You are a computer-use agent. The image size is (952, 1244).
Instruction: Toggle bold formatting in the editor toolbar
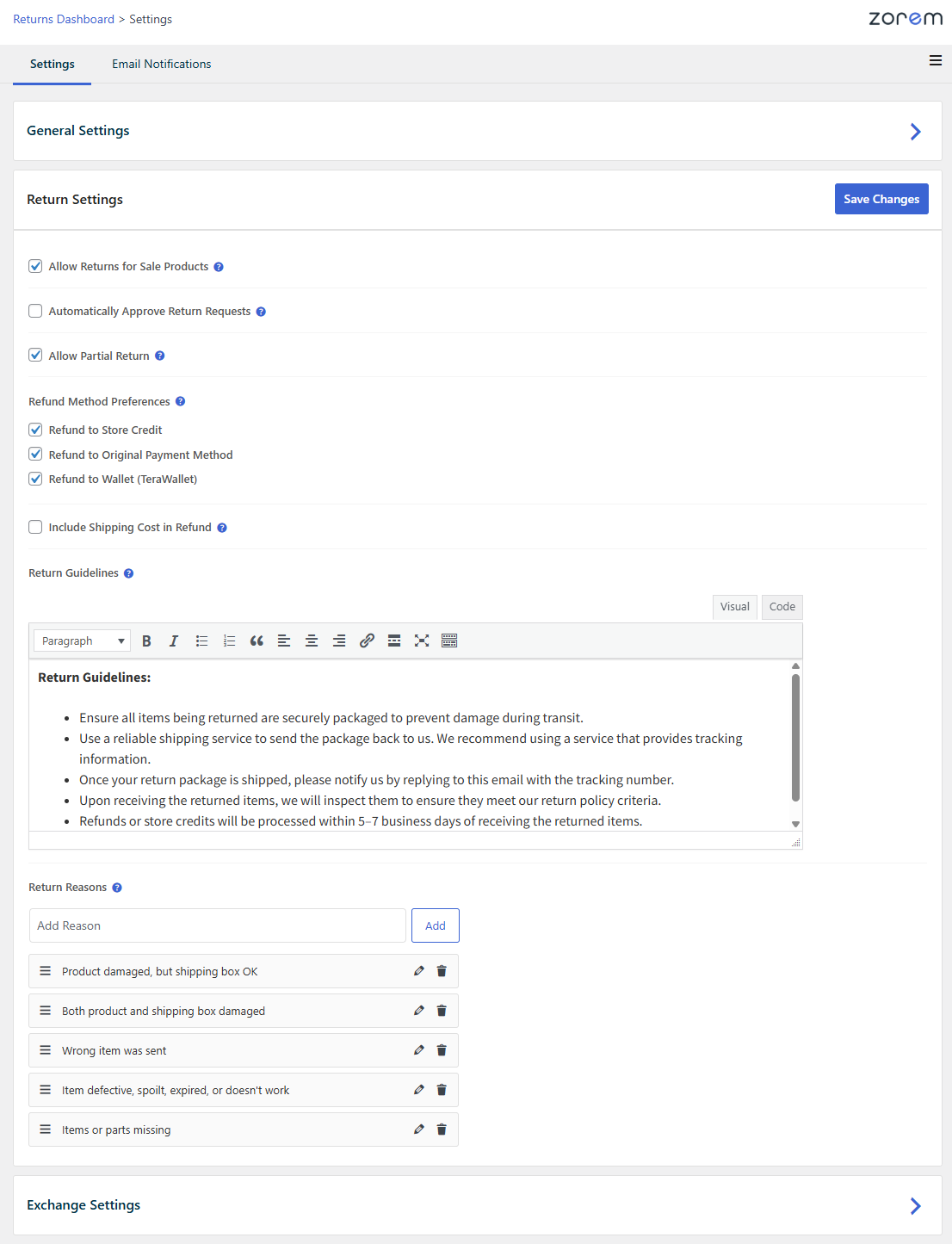[x=146, y=641]
